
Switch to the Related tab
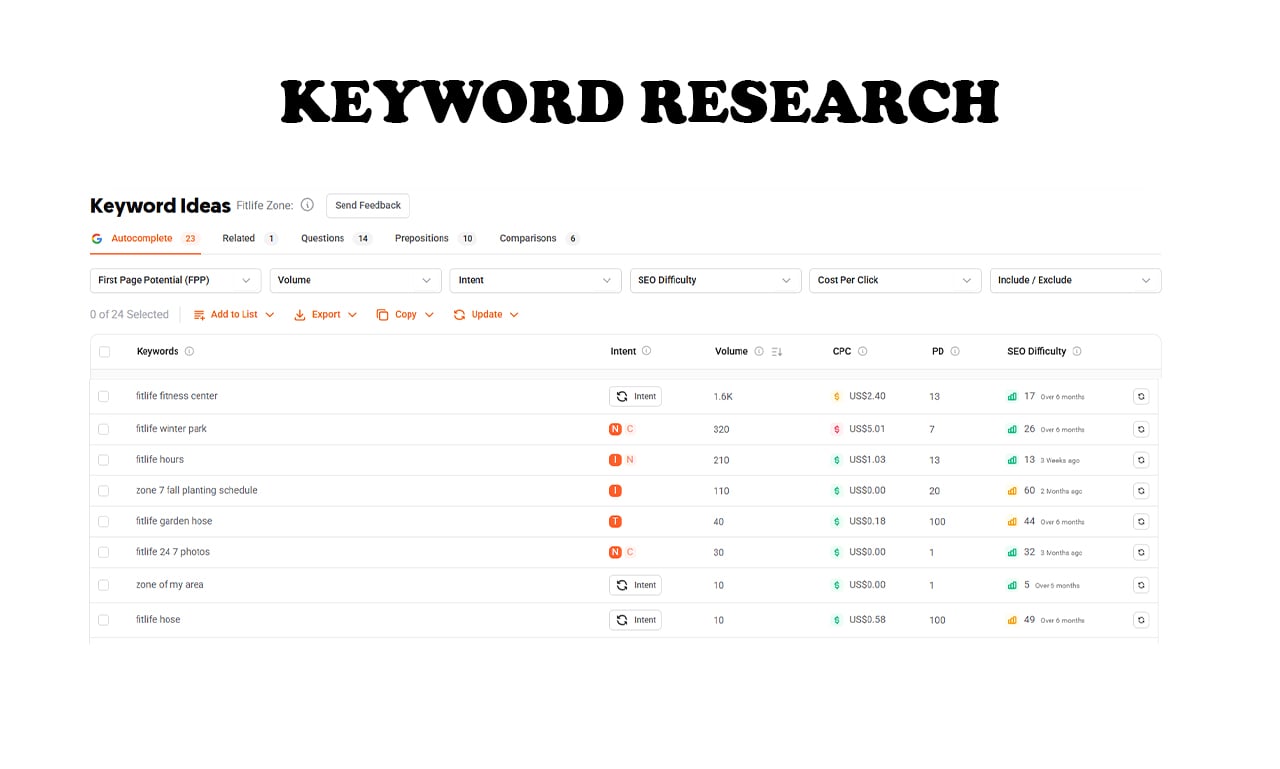coord(250,239)
